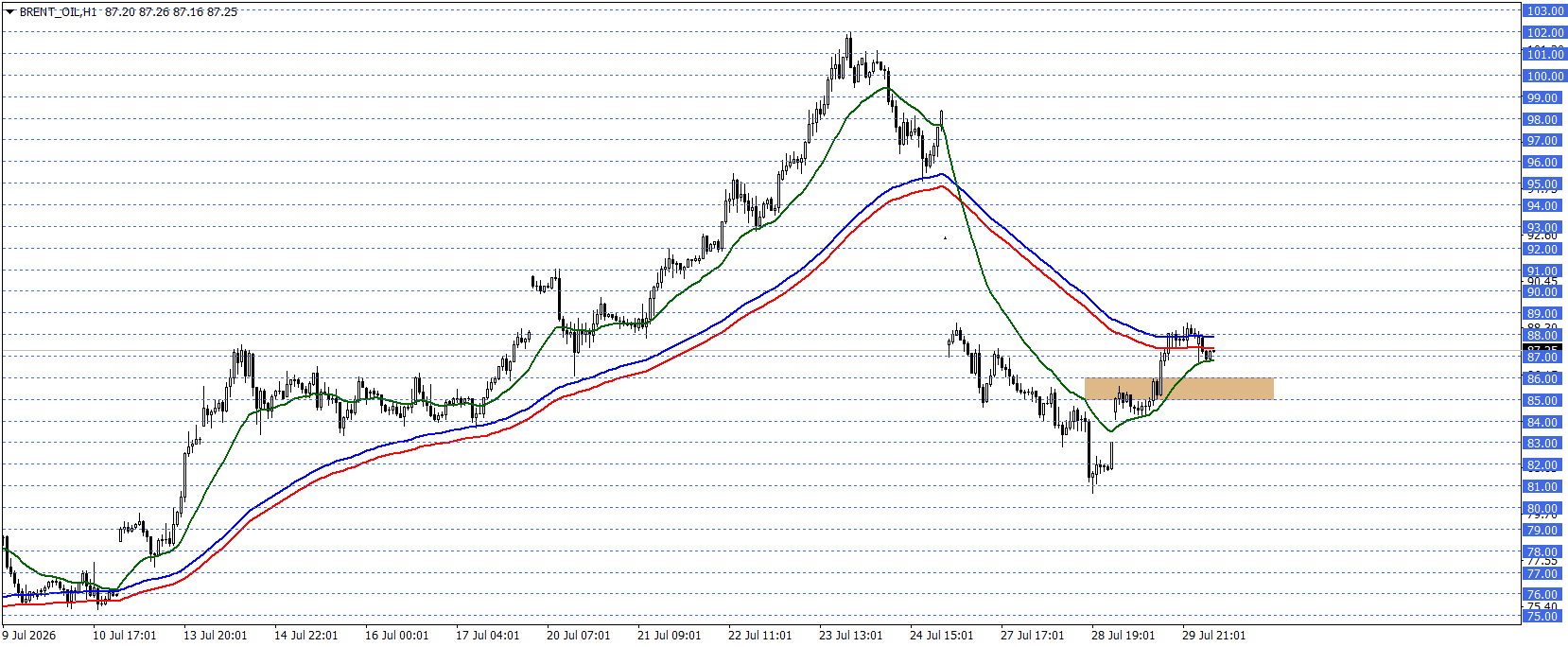
Task: Click the 76.00 price level label
Action: coord(1544,595)
